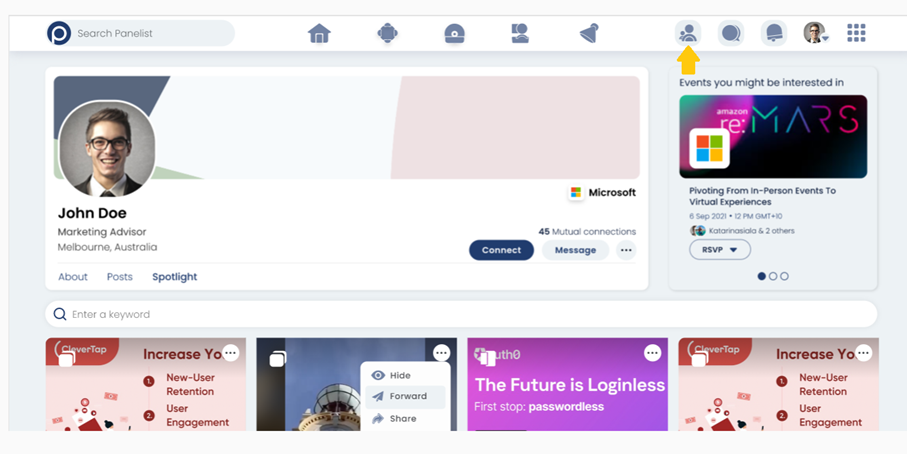Click the Panelist logo icon
Screen dimensions: 907x454
pos(59,34)
